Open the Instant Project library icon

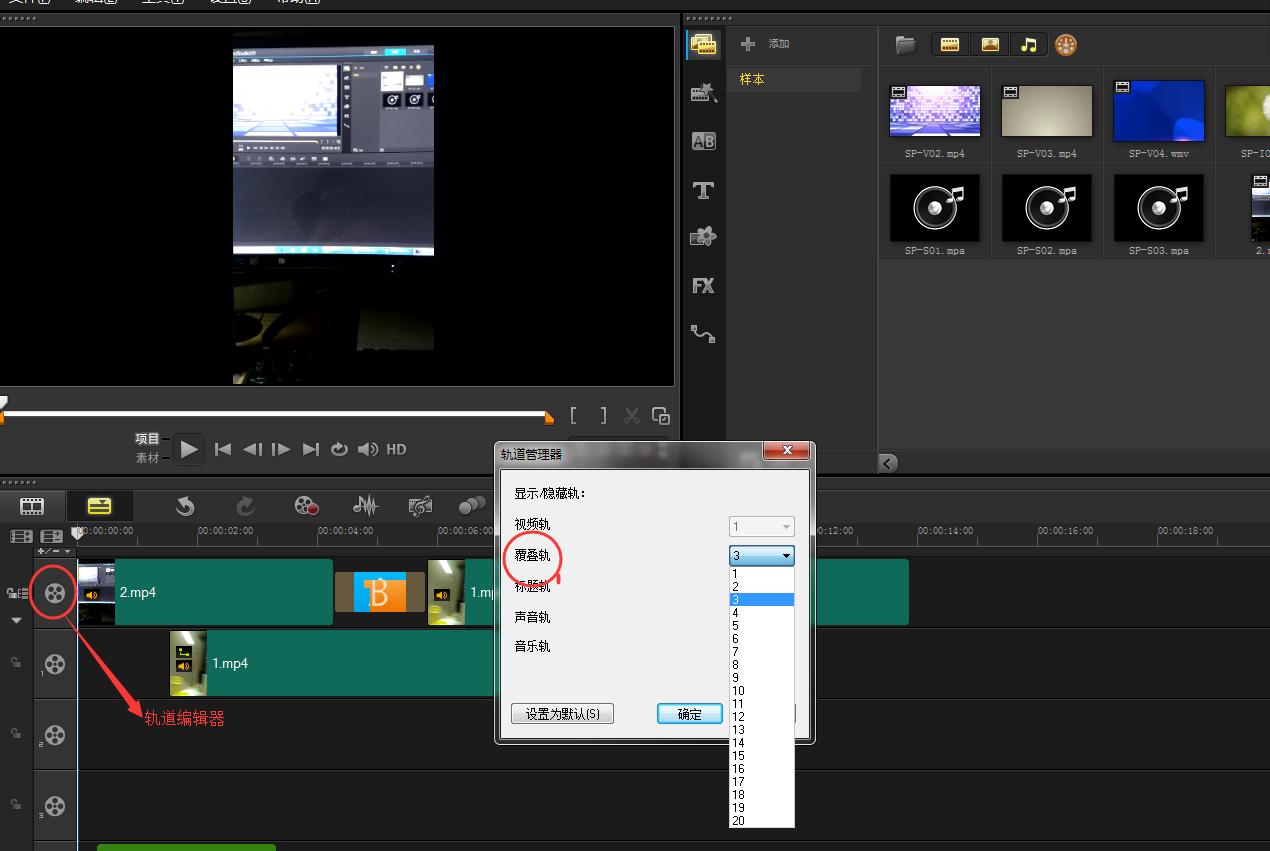pos(703,93)
